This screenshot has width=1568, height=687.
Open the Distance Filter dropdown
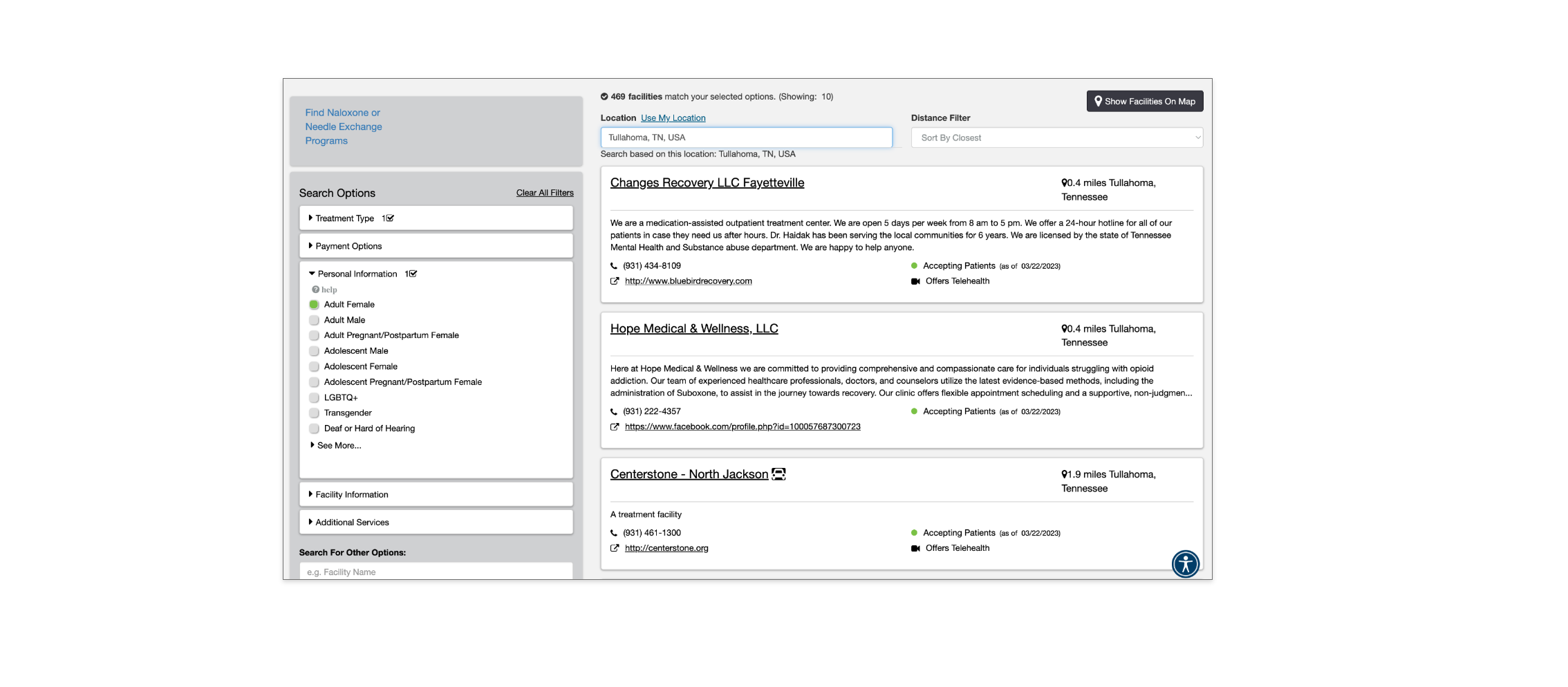click(x=1056, y=138)
